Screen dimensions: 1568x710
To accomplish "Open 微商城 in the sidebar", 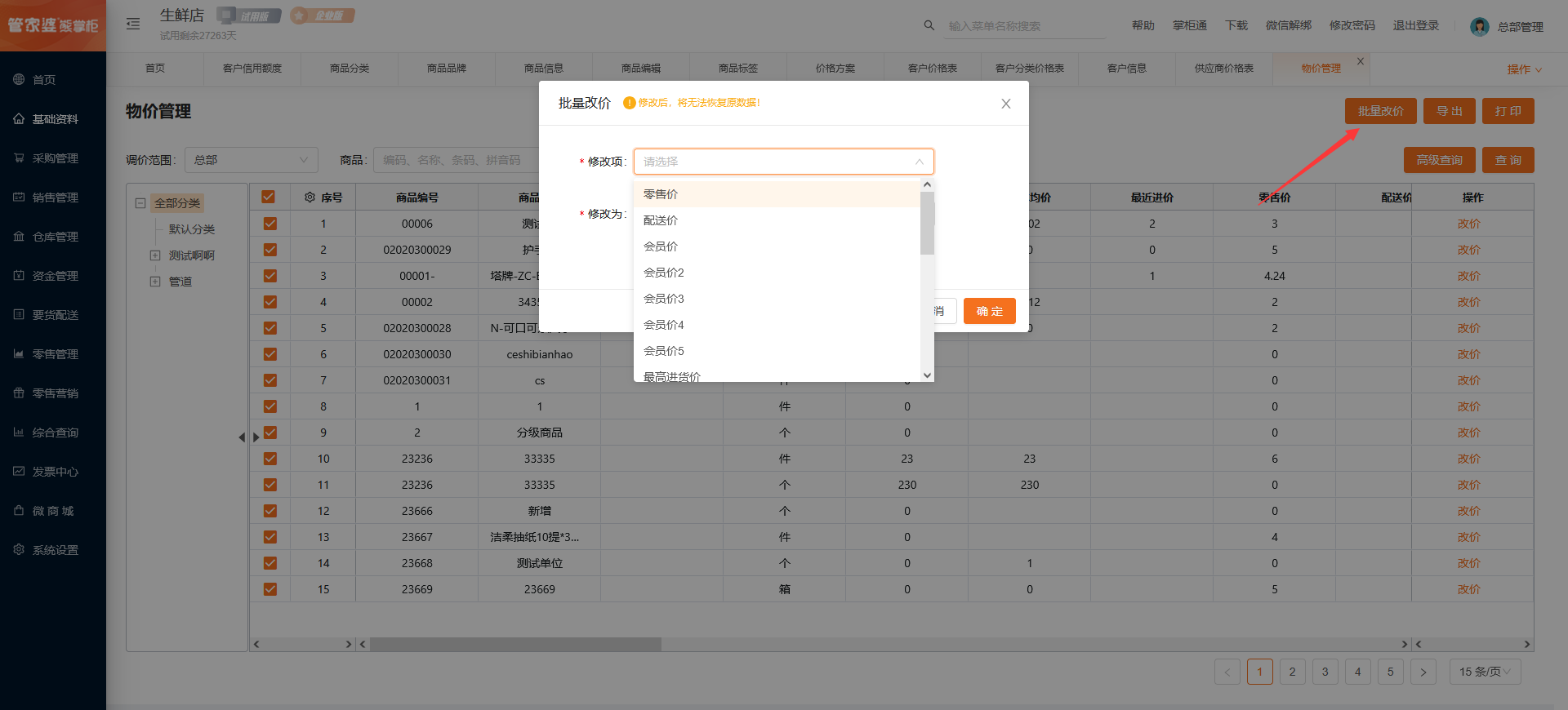I will [x=53, y=511].
